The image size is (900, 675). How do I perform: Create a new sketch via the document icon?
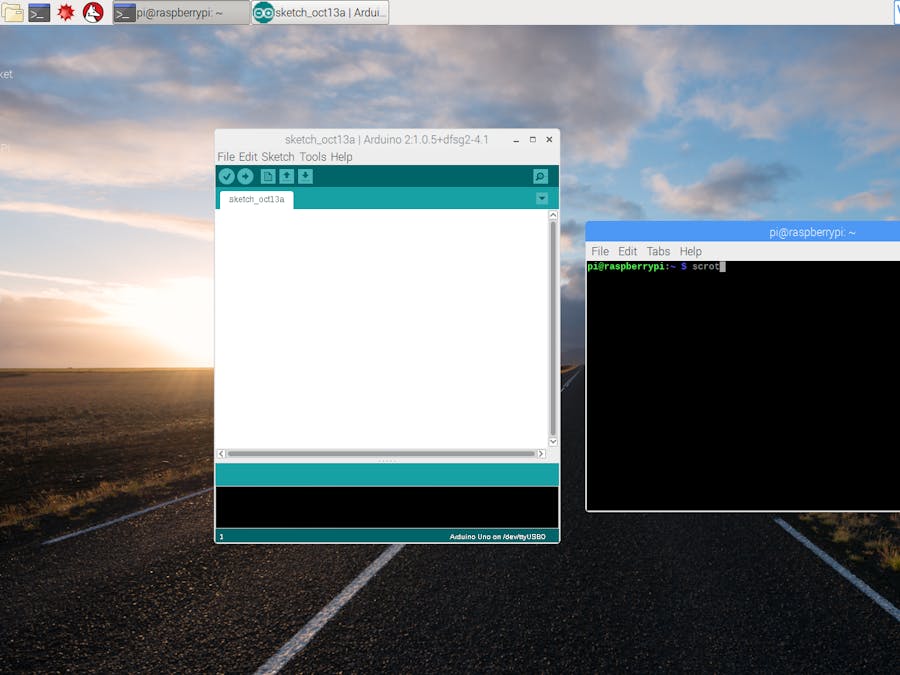(266, 176)
